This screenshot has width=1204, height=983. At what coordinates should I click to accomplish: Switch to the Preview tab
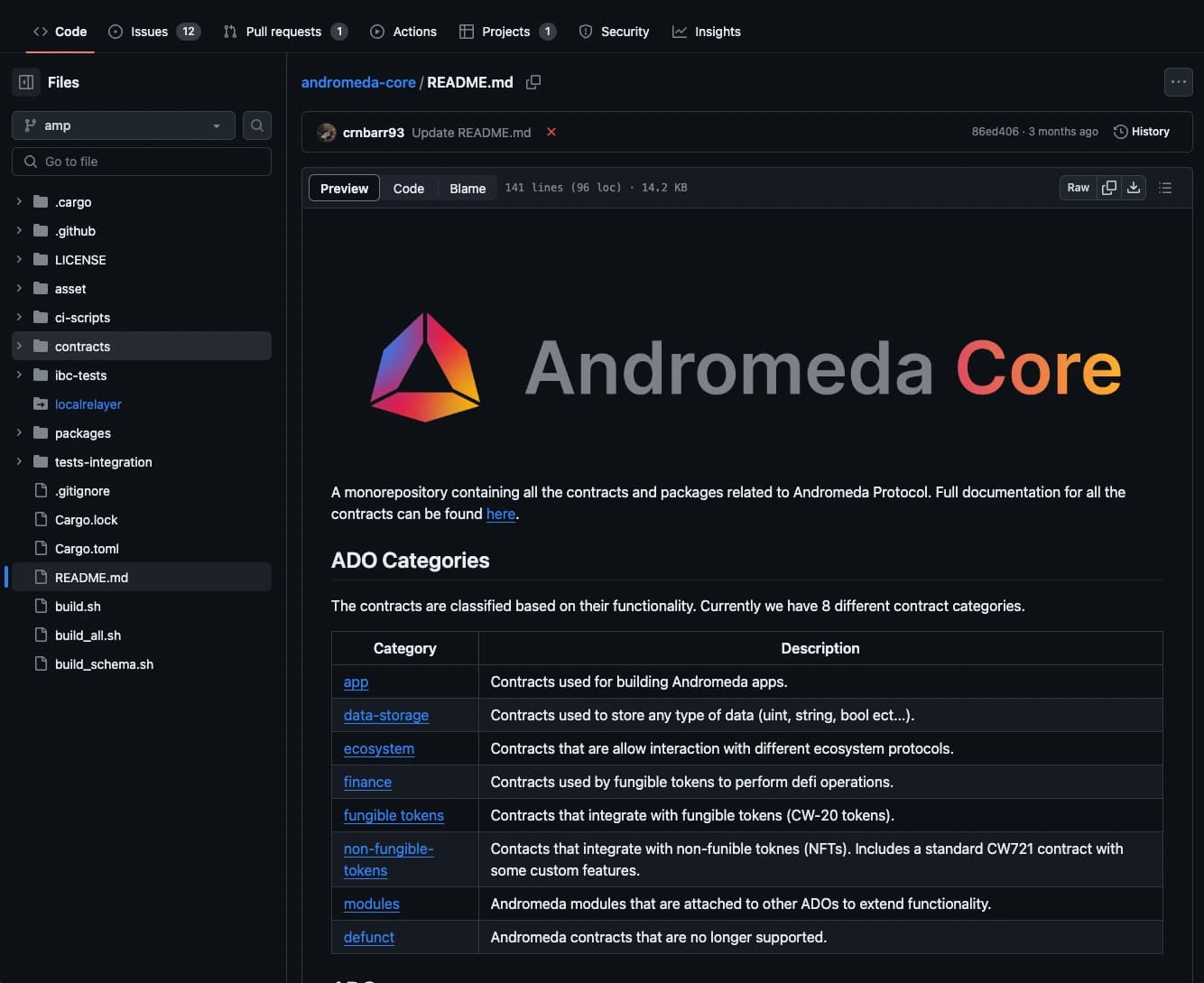[x=344, y=188]
